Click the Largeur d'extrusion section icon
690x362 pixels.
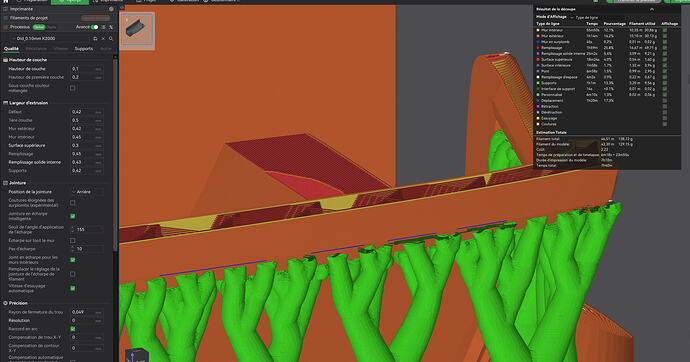point(5,103)
